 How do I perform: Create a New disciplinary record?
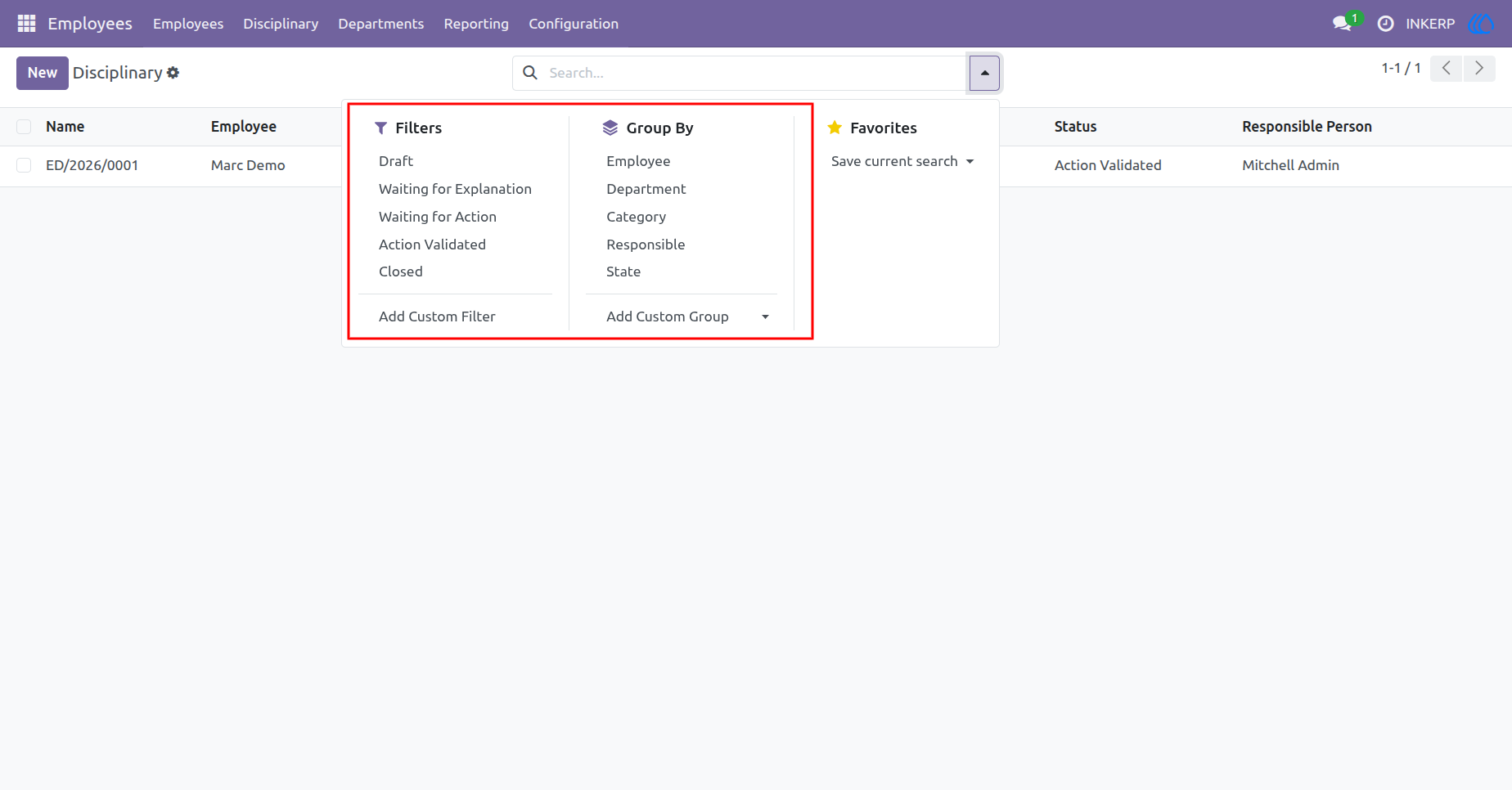pyautogui.click(x=43, y=73)
